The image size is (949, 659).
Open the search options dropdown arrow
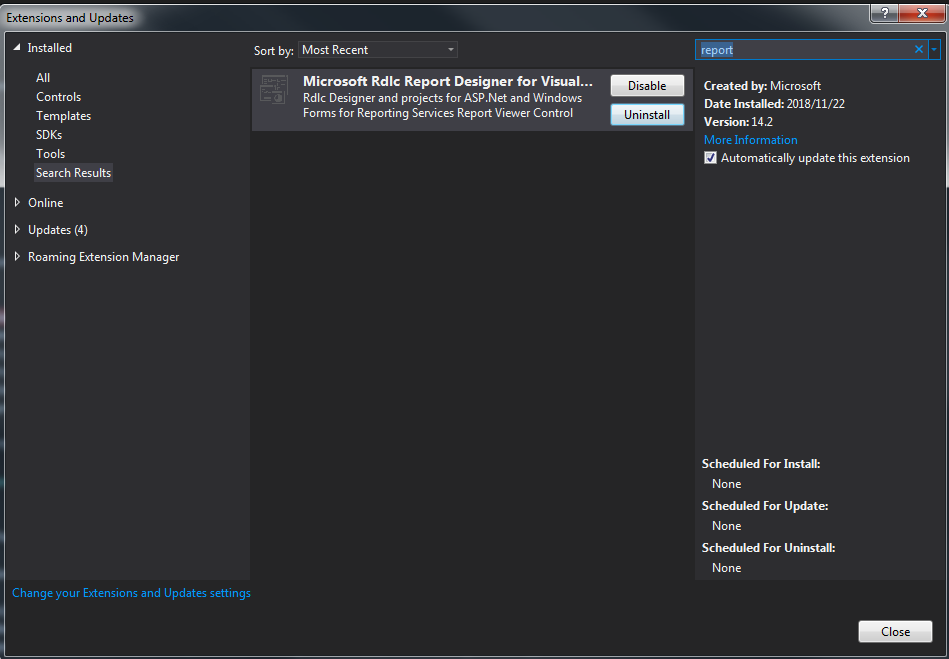click(936, 49)
